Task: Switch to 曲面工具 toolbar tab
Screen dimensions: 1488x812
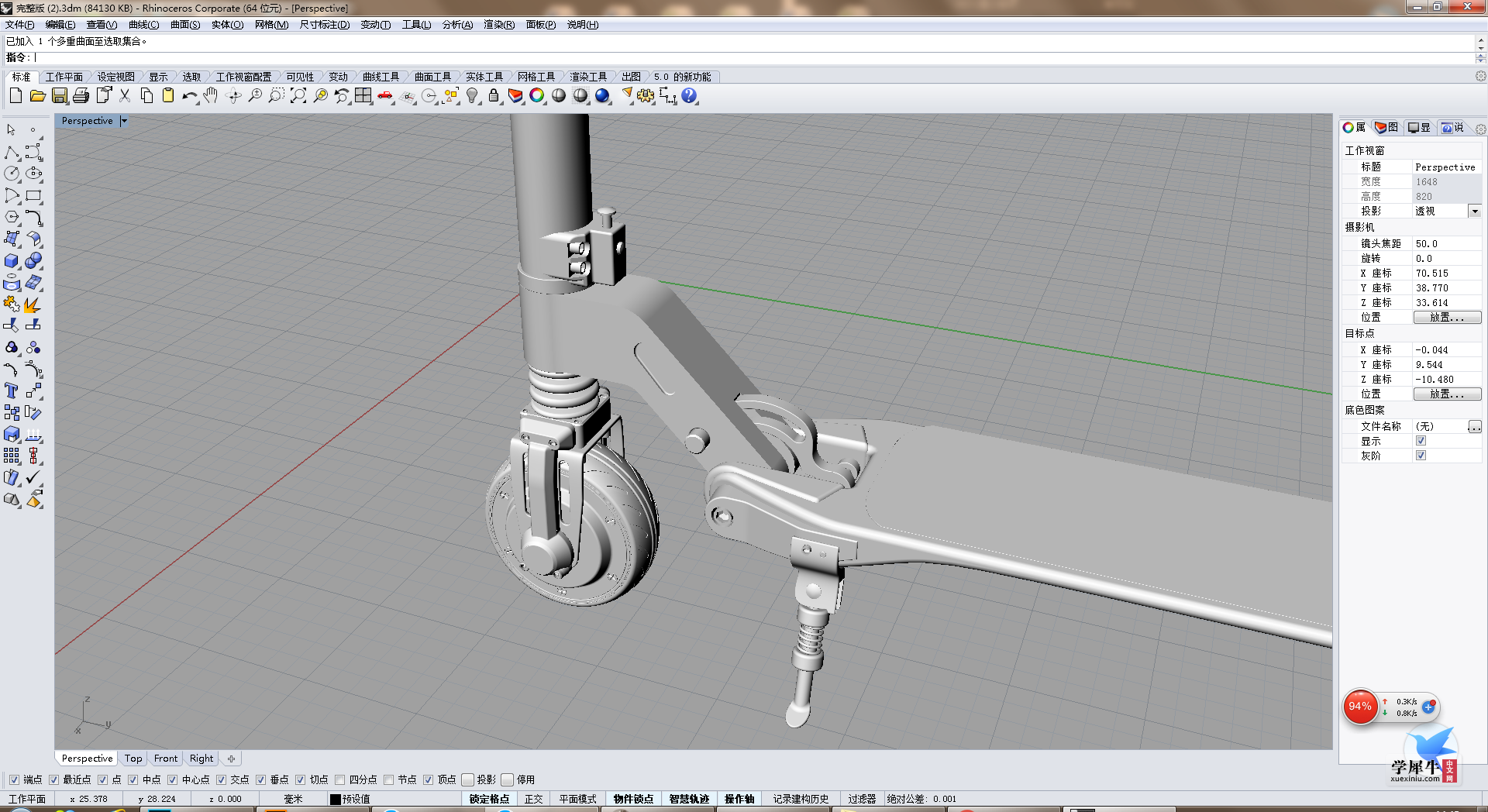Action: pyautogui.click(x=432, y=77)
